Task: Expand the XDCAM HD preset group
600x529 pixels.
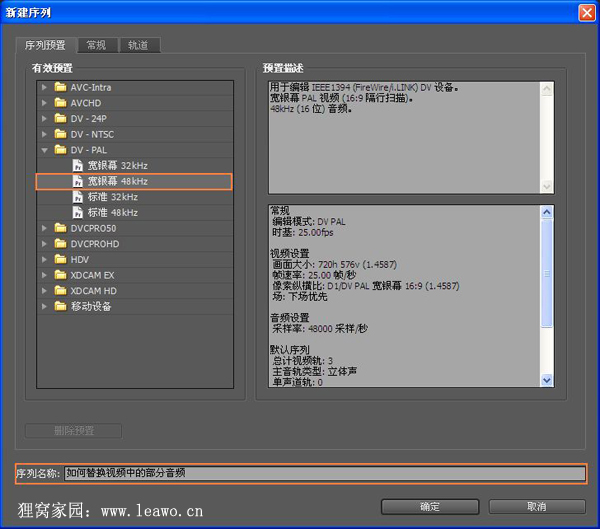Action: 44,291
